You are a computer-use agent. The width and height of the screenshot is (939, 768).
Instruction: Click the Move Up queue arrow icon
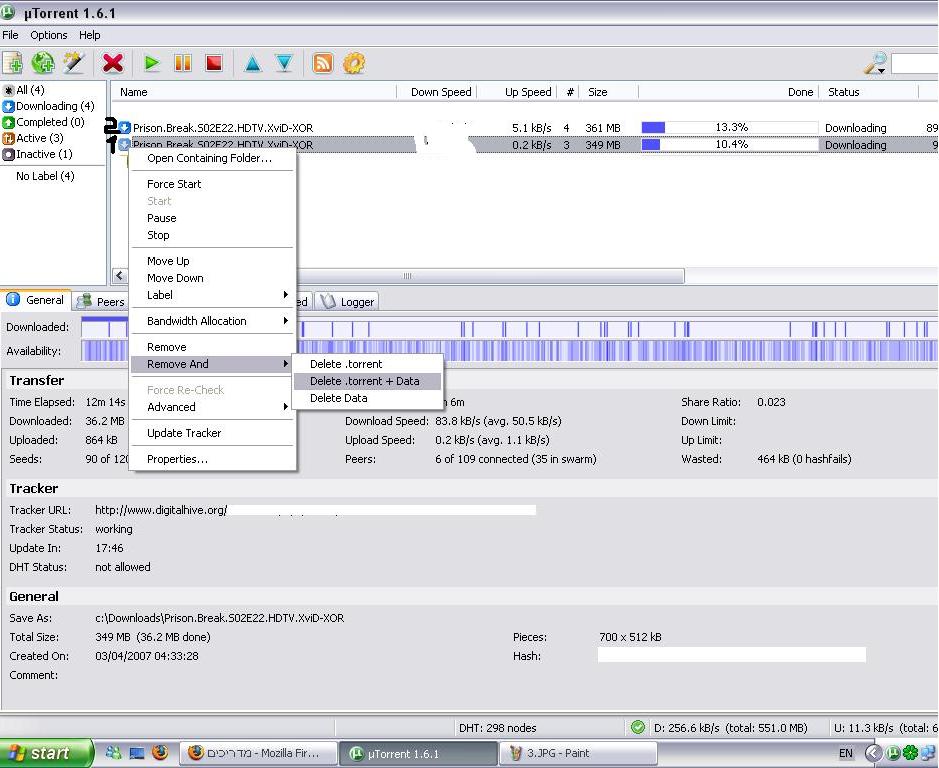253,63
